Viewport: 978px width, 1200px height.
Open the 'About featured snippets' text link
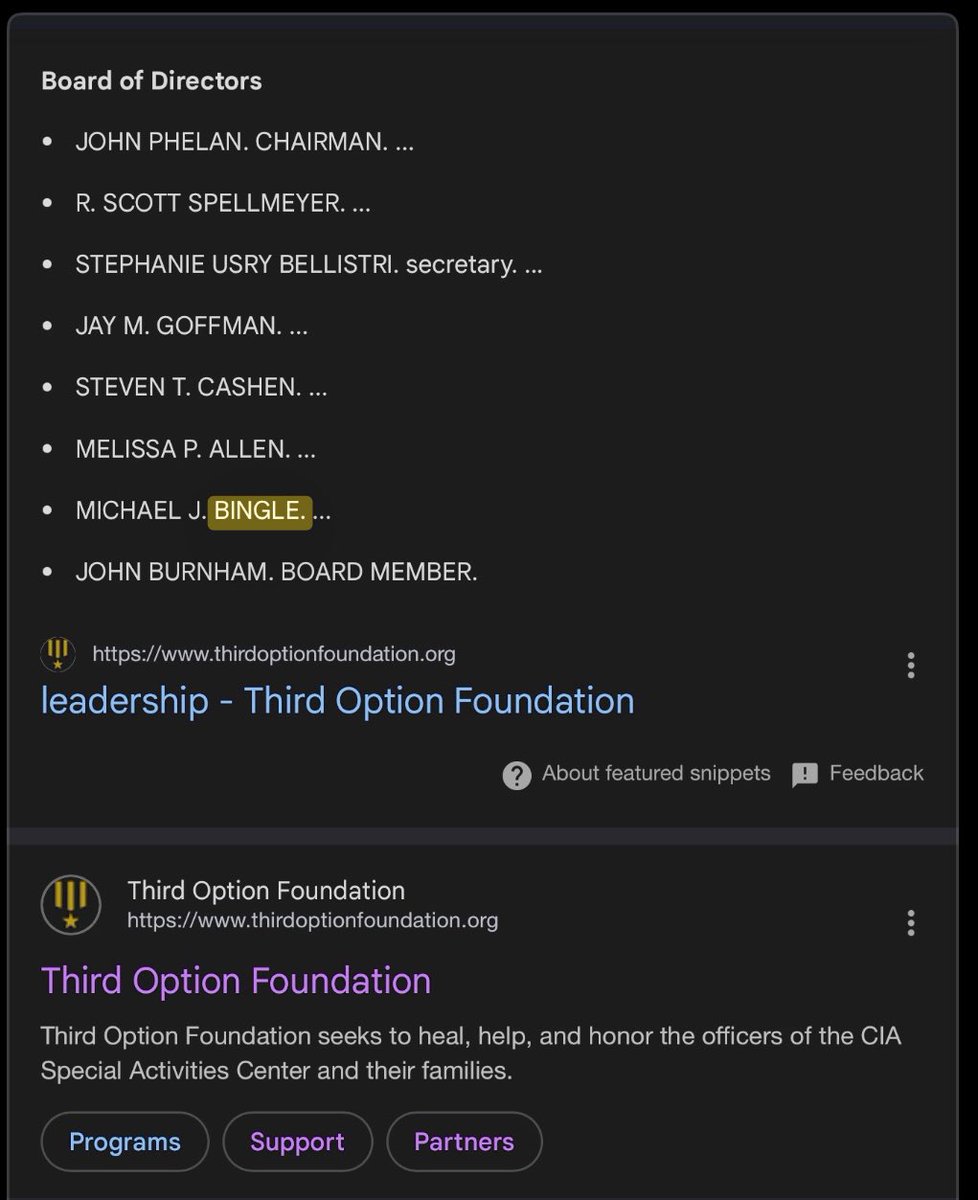tap(656, 773)
